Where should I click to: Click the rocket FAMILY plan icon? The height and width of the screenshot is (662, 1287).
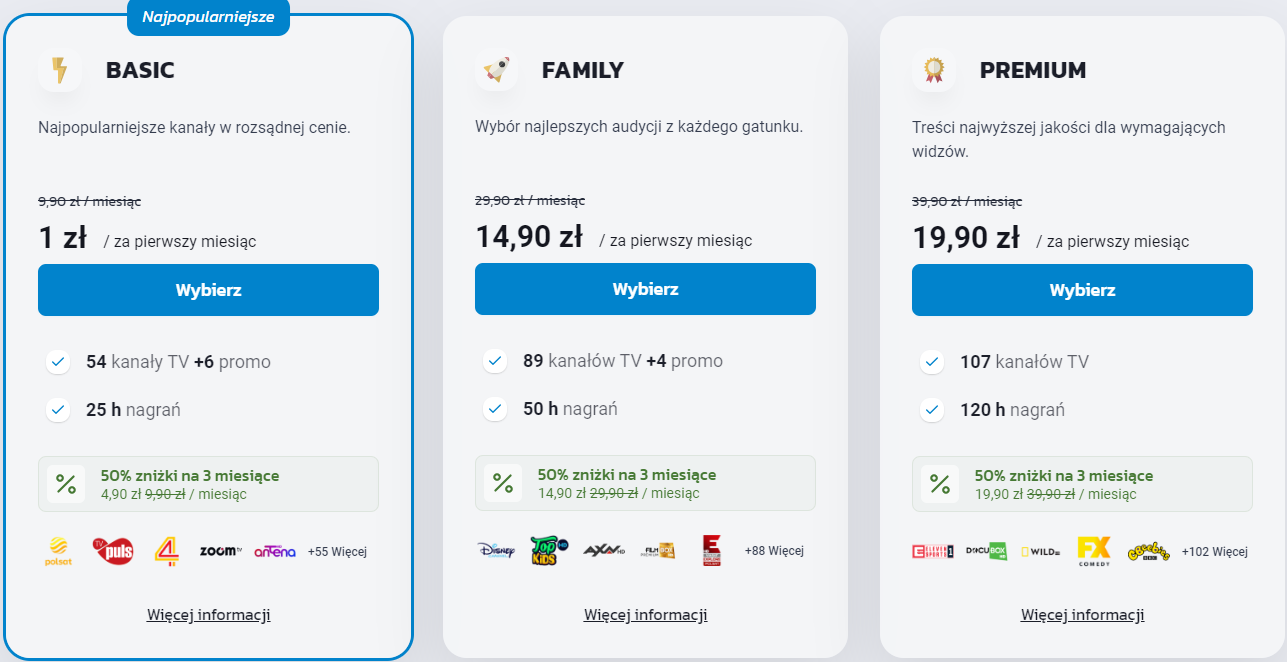pyautogui.click(x=496, y=71)
